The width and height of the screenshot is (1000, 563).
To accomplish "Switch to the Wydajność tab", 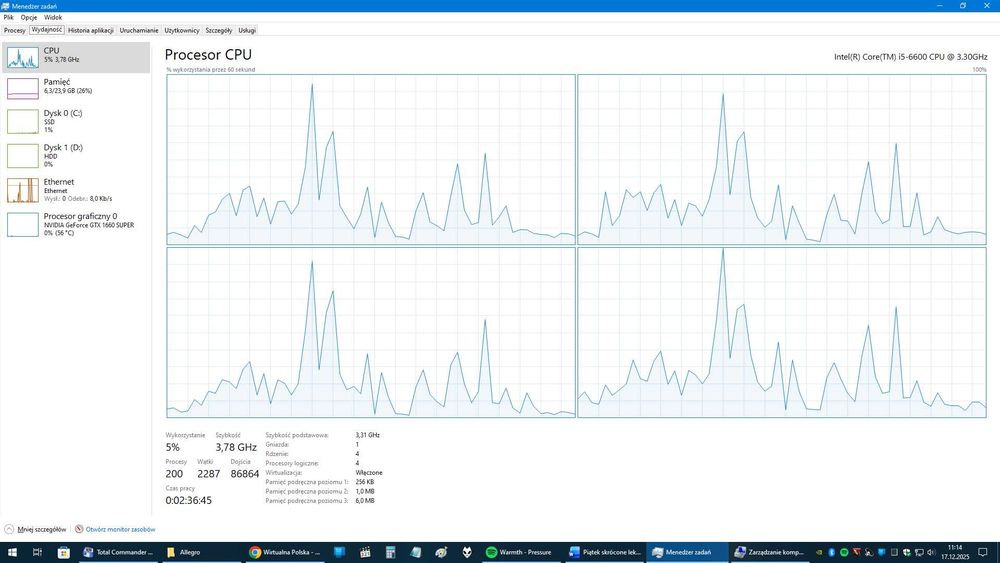I will (x=47, y=30).
